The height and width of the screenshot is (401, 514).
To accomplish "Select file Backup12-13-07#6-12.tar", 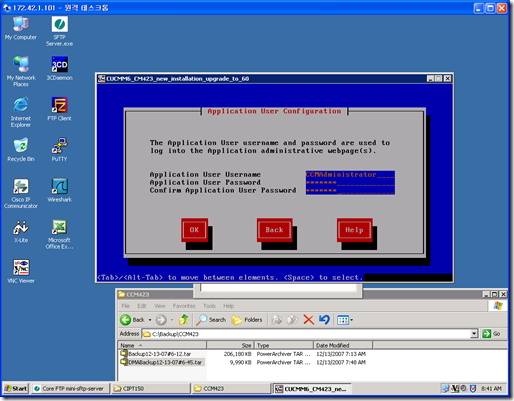I will (156, 354).
